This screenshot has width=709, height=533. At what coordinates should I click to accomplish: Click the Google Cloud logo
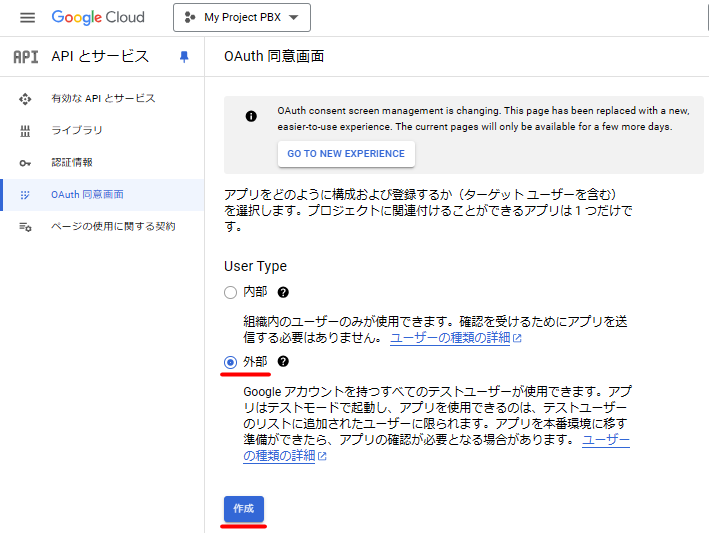tap(98, 18)
